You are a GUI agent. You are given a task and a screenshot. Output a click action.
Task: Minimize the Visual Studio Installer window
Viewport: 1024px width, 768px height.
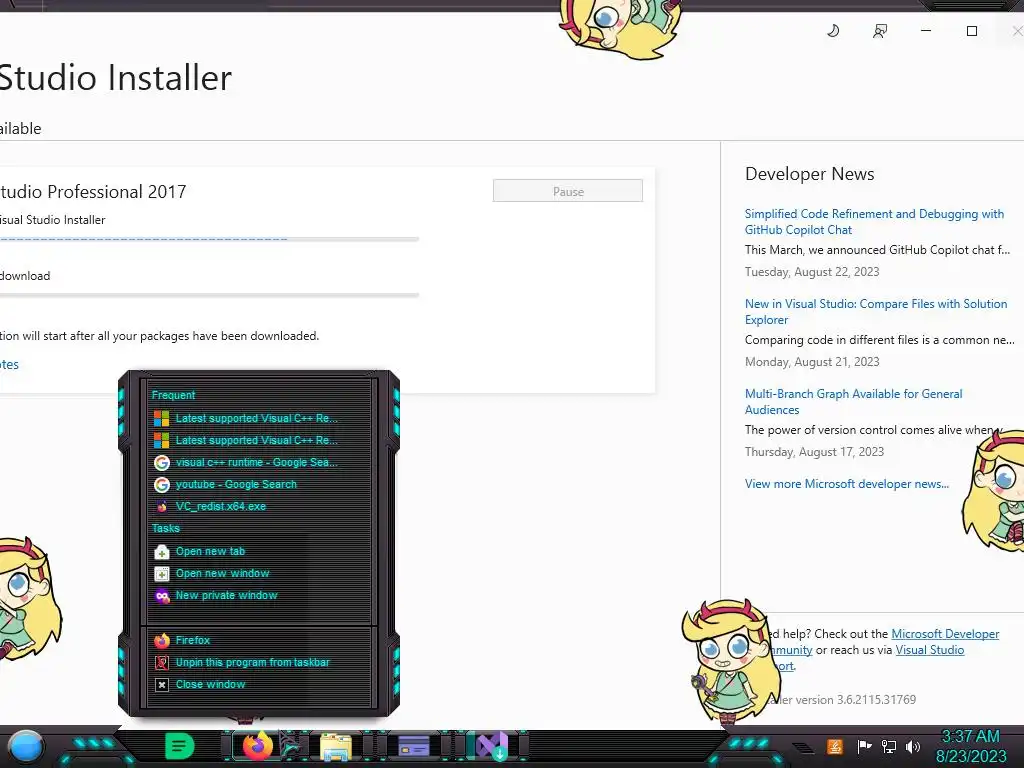pyautogui.click(x=925, y=31)
